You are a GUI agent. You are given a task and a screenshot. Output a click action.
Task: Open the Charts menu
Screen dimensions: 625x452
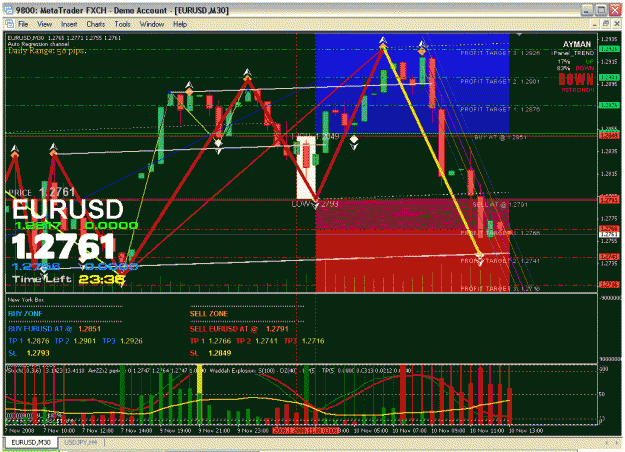96,24
